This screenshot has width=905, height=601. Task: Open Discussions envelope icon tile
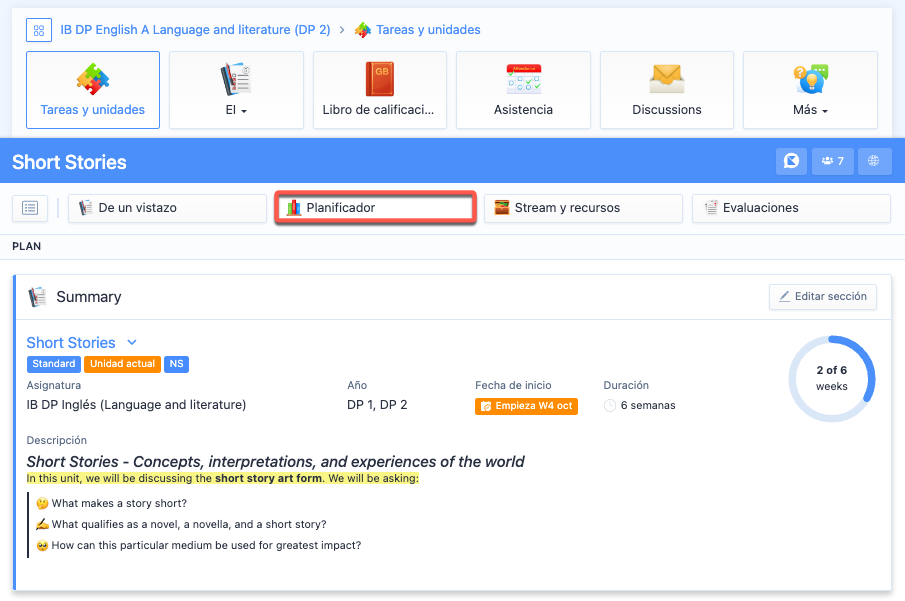pyautogui.click(x=666, y=90)
